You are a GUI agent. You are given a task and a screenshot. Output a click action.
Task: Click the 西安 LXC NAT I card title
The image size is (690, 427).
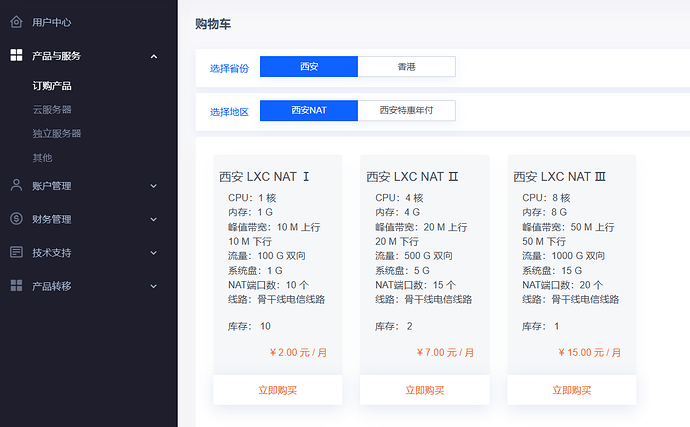pos(264,177)
